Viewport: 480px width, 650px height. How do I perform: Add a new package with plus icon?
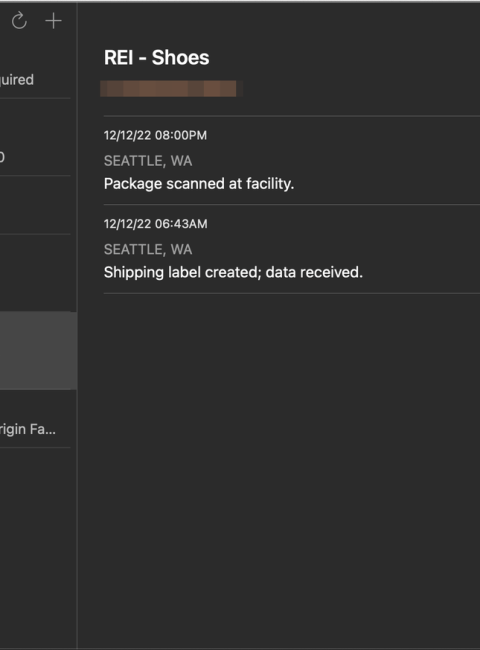click(53, 21)
